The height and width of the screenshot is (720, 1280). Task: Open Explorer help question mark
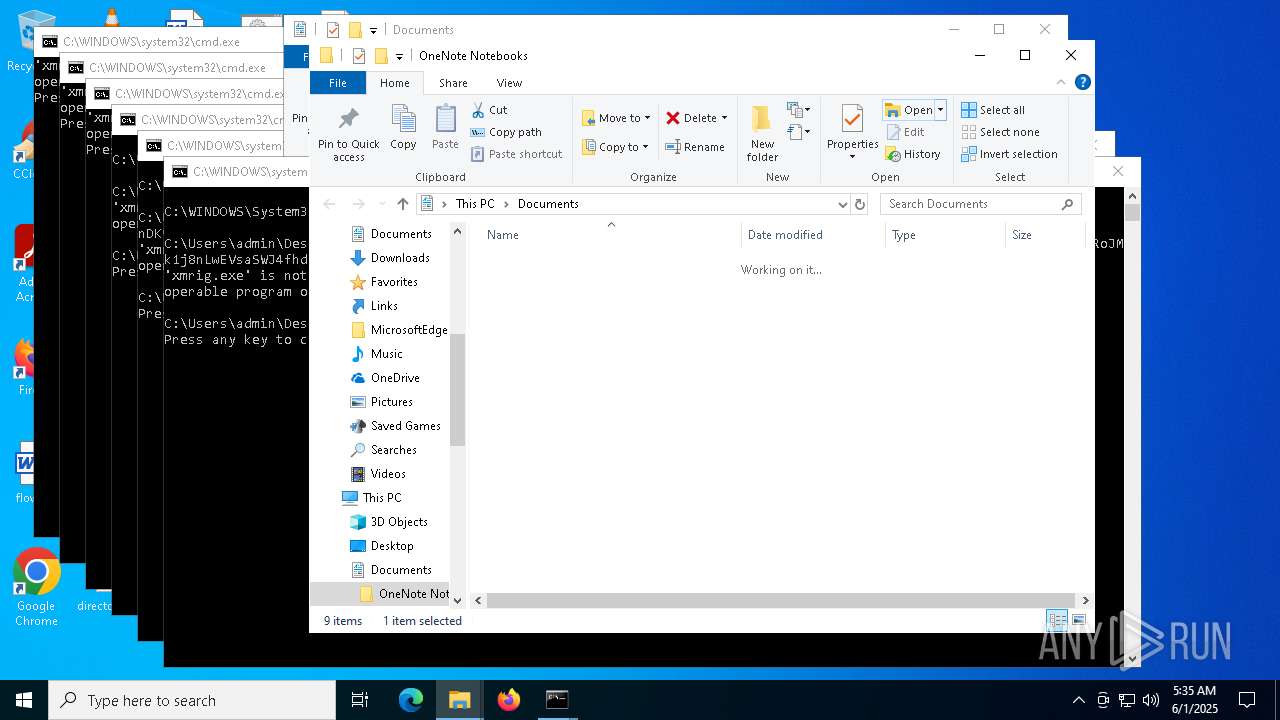click(1082, 83)
